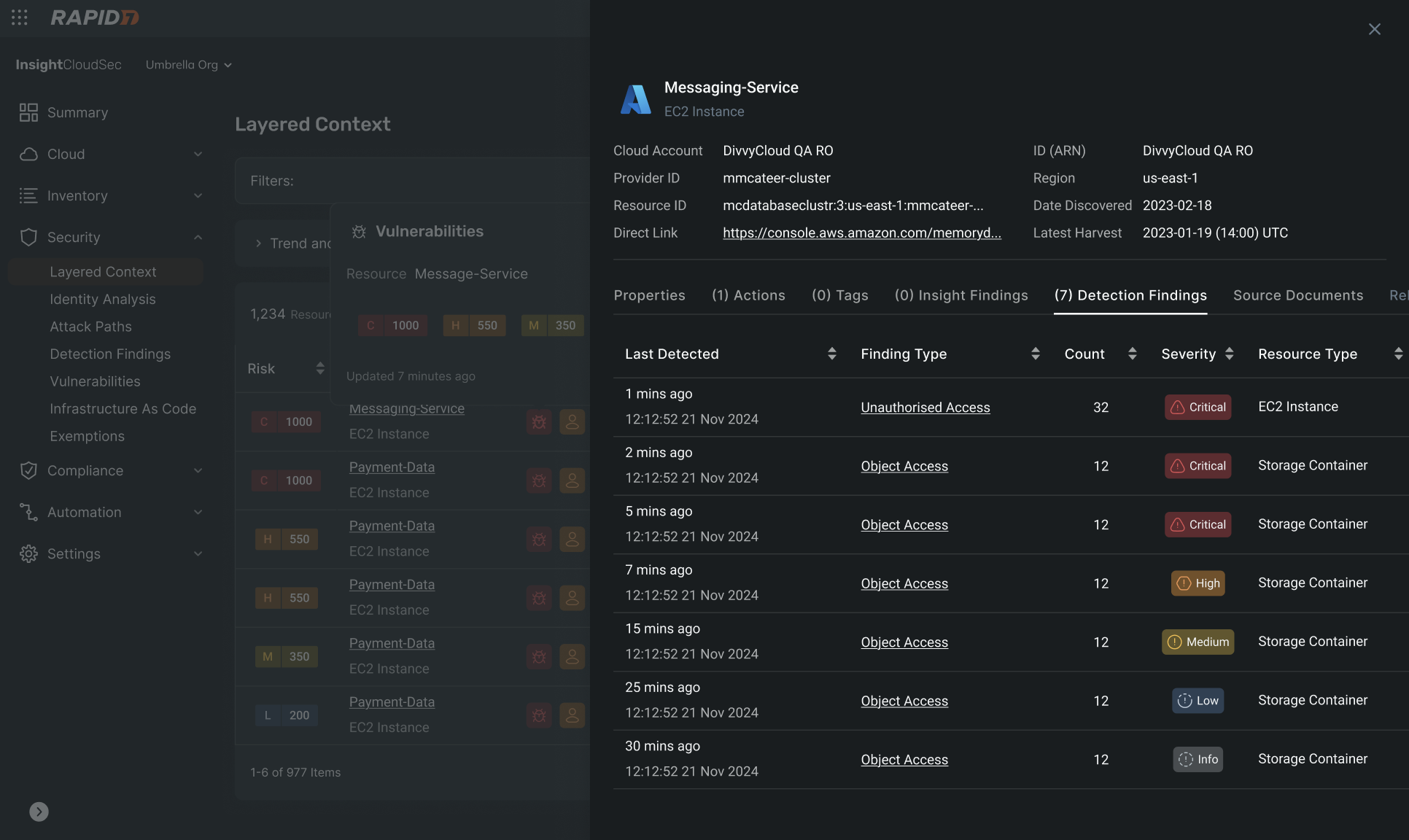Expand the Automation section
This screenshot has width=1409, height=840.
198,512
